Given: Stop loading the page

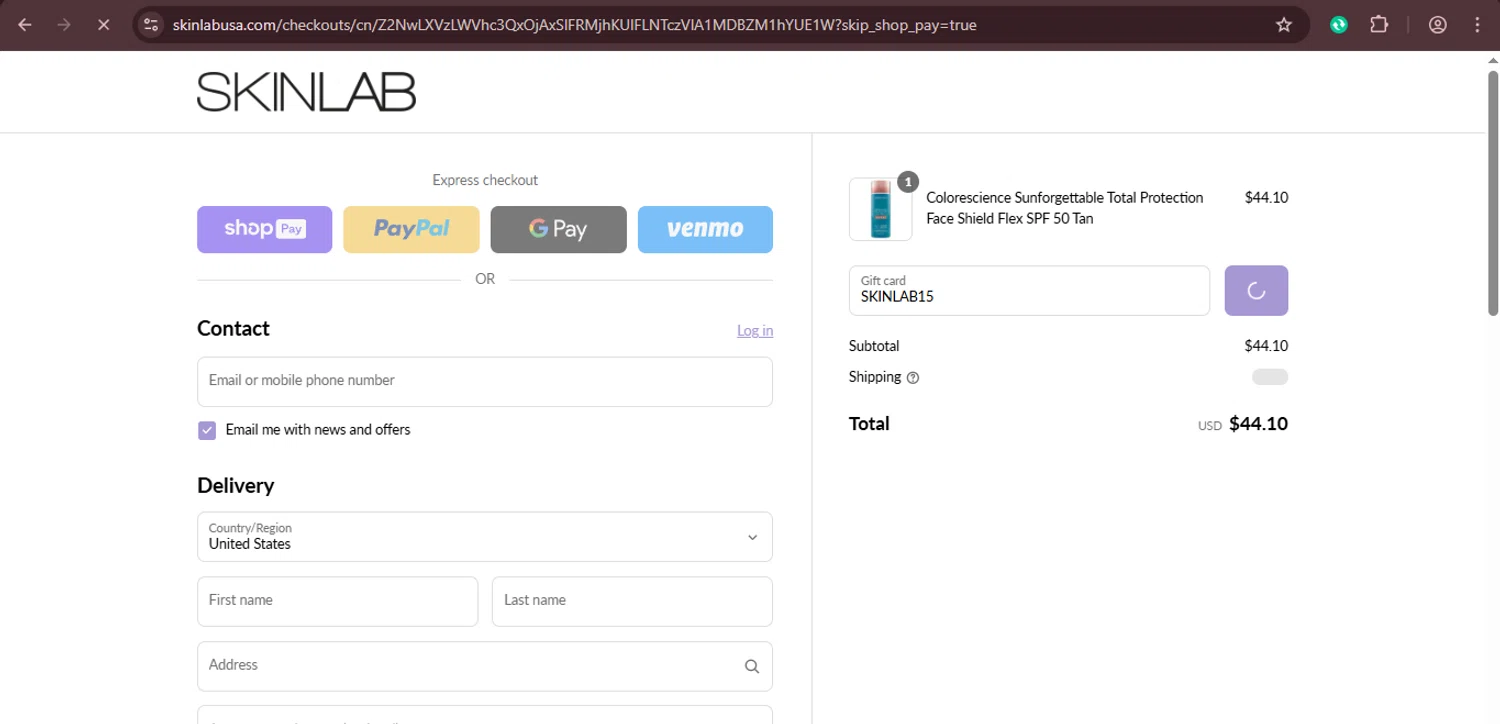Looking at the screenshot, I should pos(103,25).
